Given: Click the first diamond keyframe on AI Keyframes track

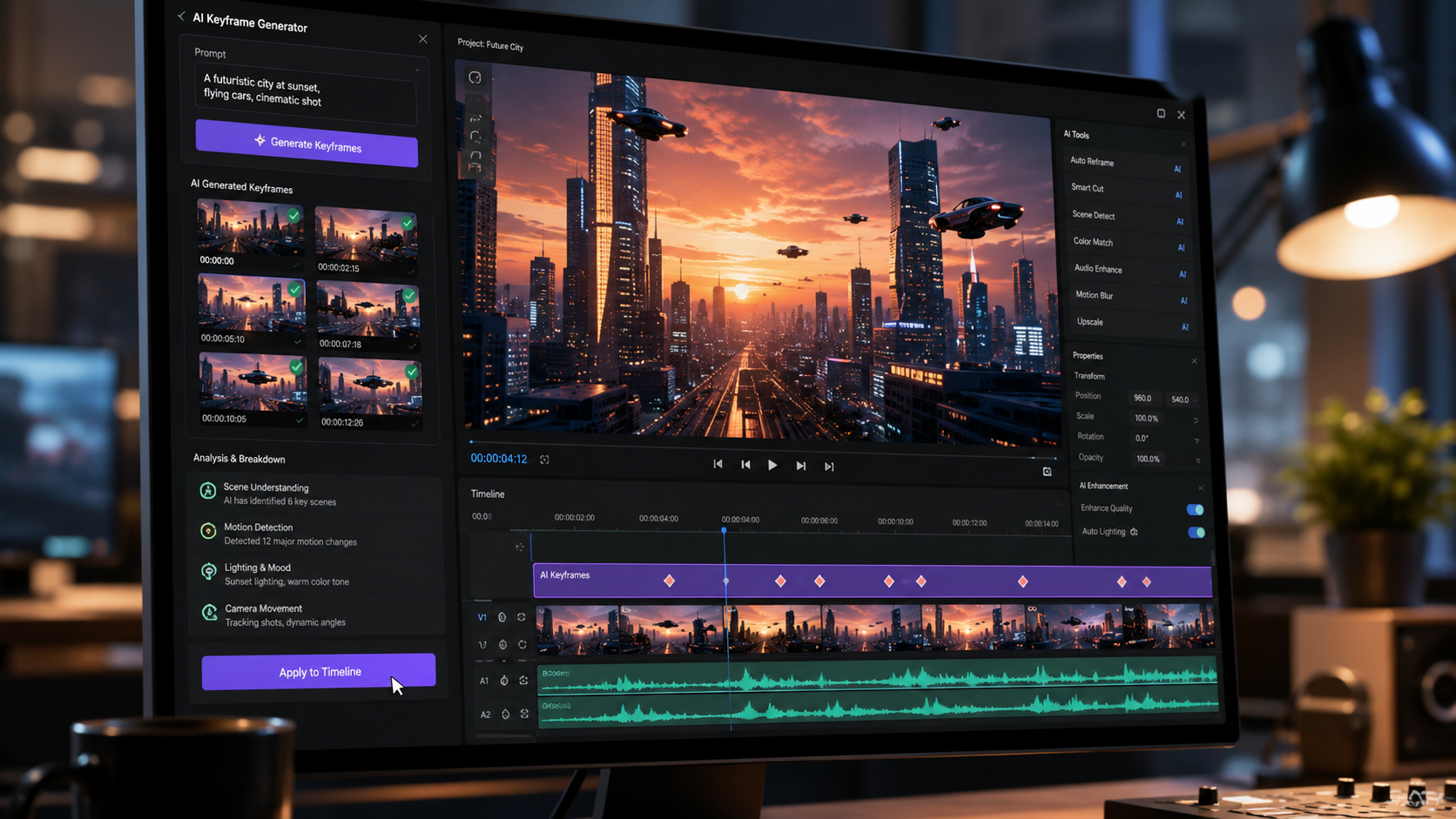Looking at the screenshot, I should 669,581.
